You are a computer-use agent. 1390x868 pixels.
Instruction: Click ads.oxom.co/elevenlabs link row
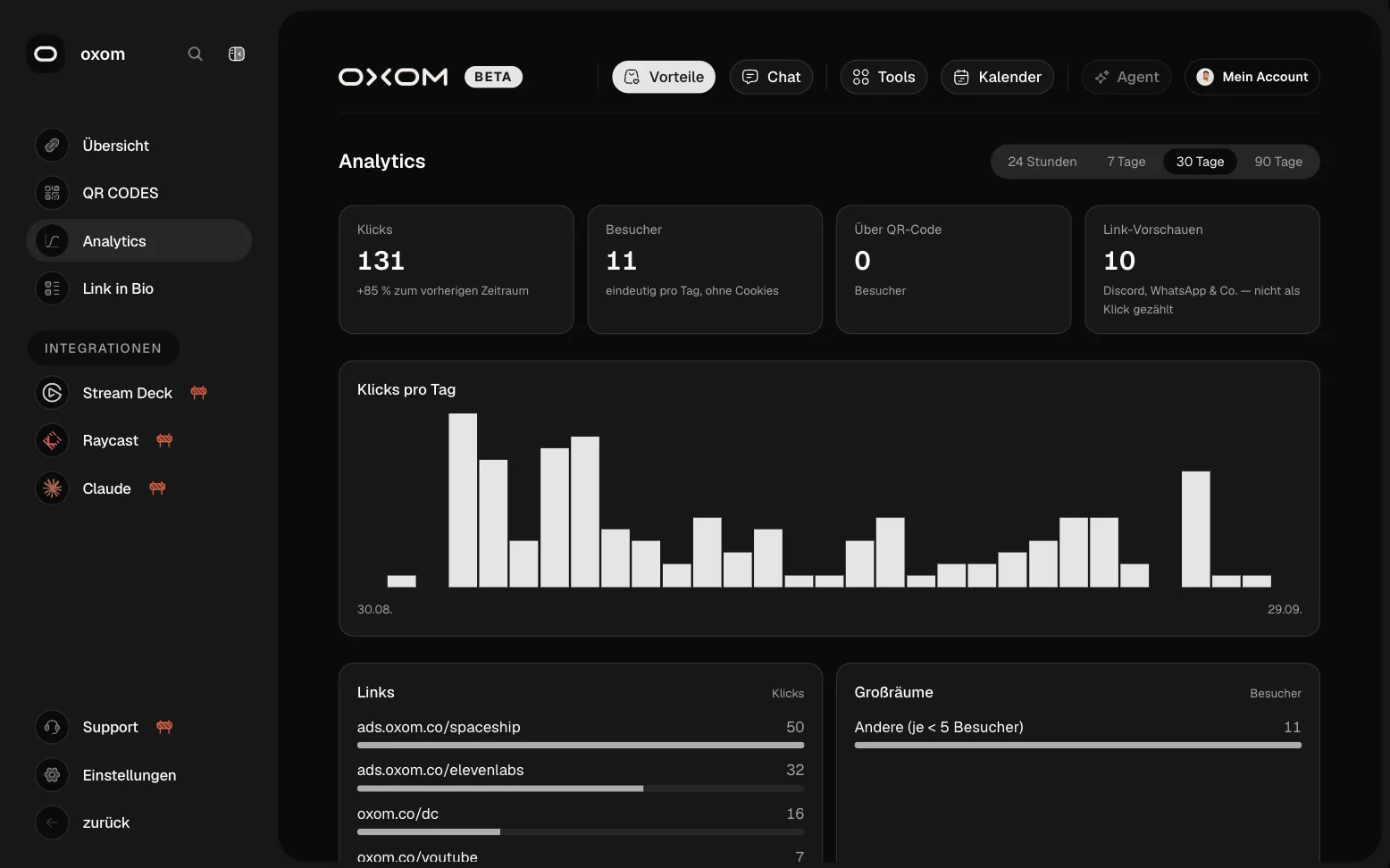(581, 775)
